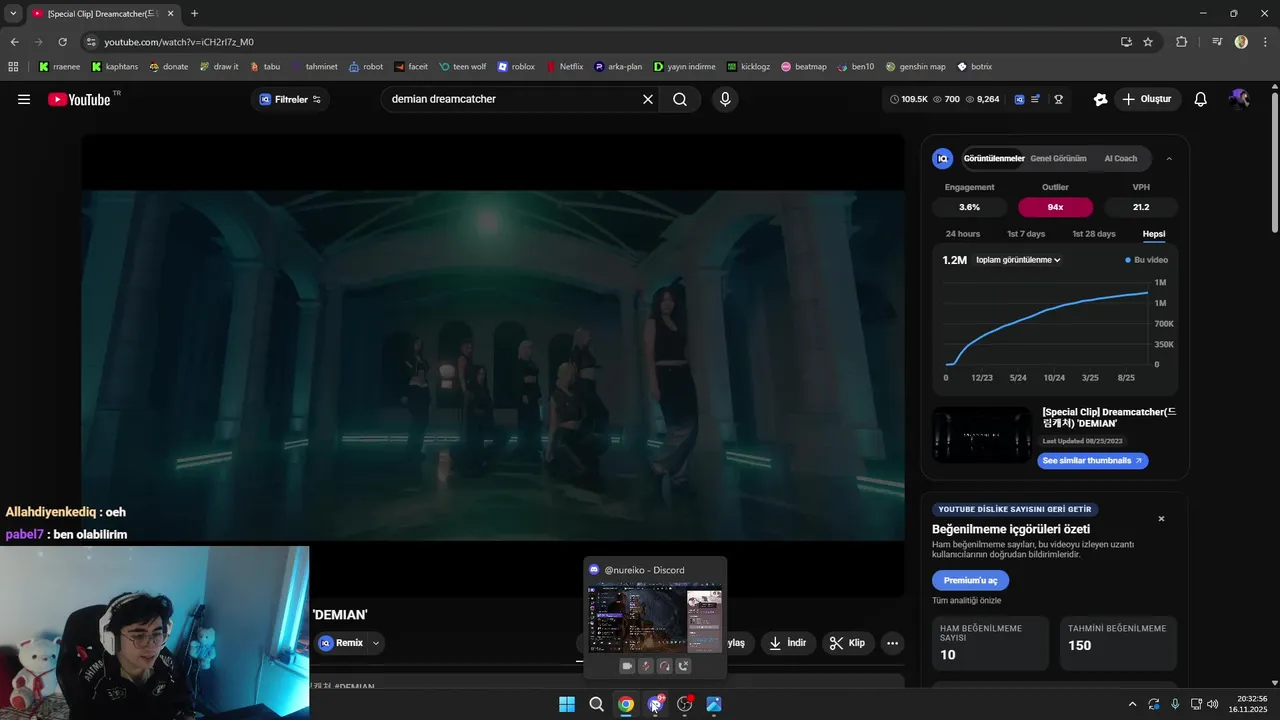Select the 1st 28 days tab

coord(1094,234)
